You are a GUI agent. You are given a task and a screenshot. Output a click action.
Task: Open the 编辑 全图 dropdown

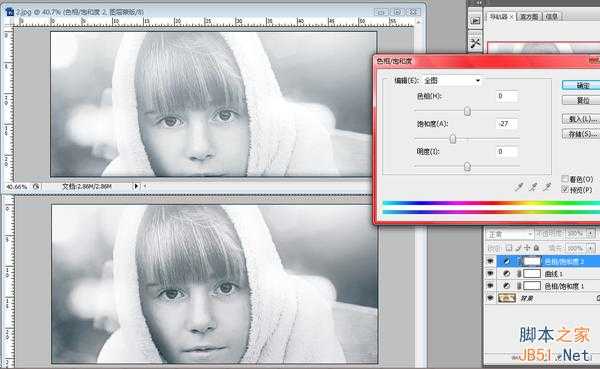point(452,80)
